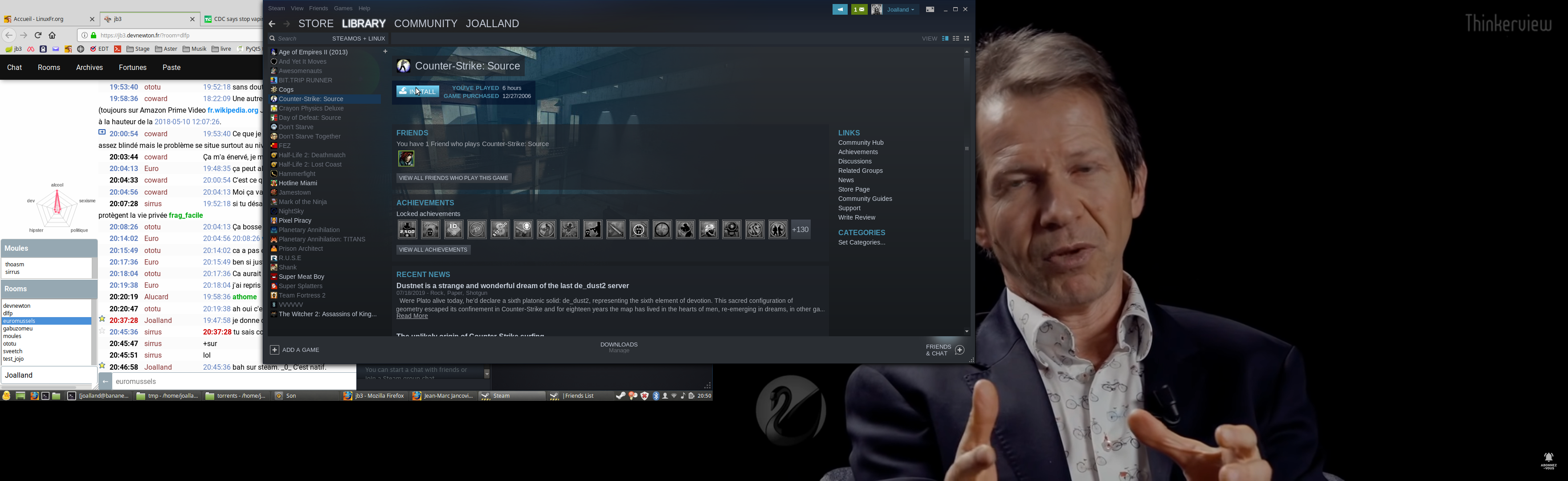
Task: Open Steam announcements megaphone icon
Action: (x=839, y=9)
